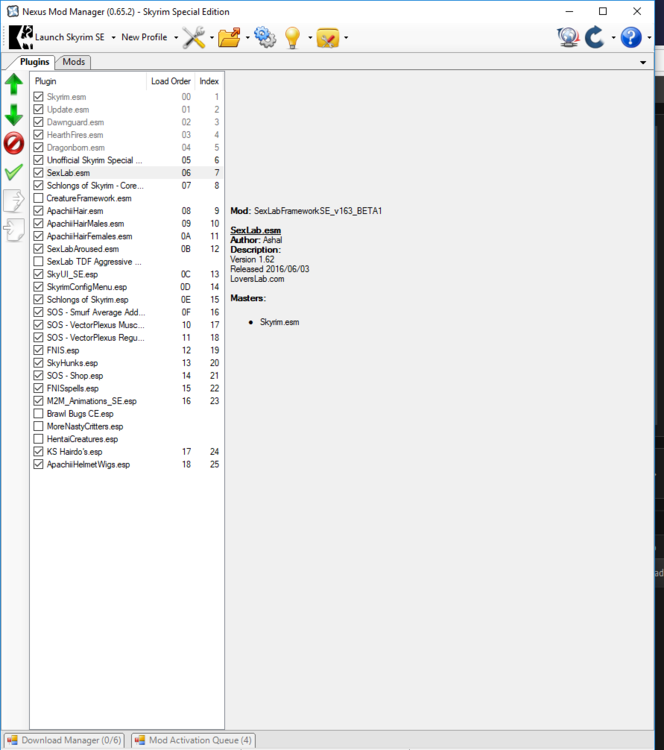Click the Nexus Mod Manager title bar icon
The width and height of the screenshot is (664, 750).
12,11
